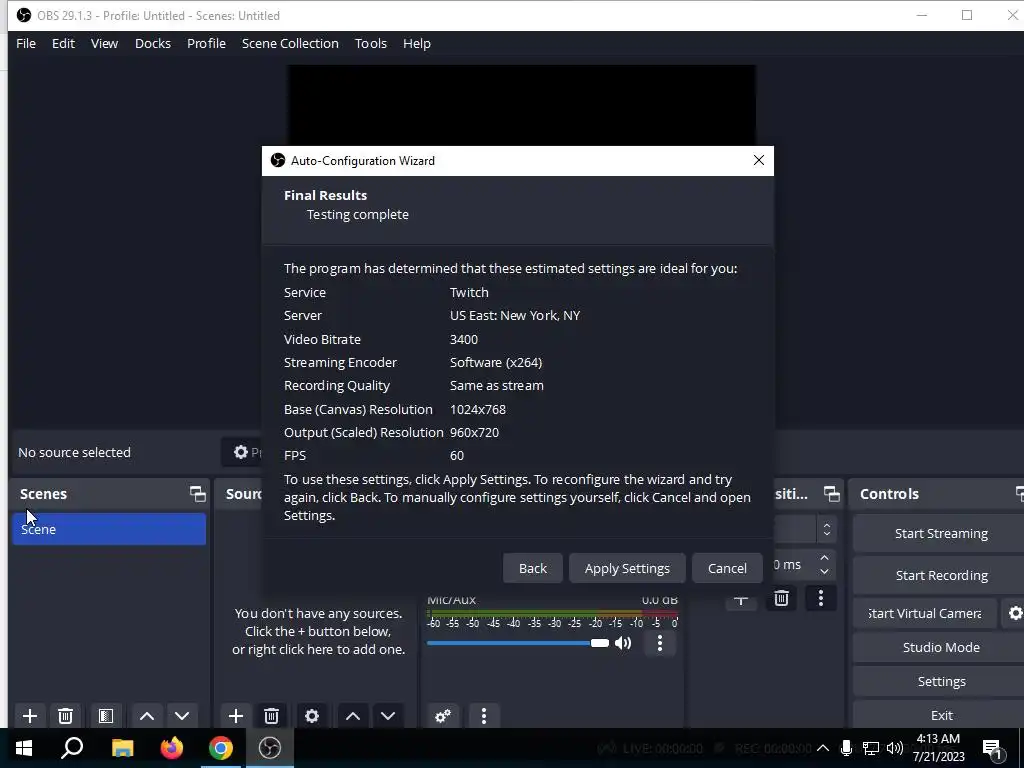Open Windows Start menu
1024x768 pixels.
24,748
